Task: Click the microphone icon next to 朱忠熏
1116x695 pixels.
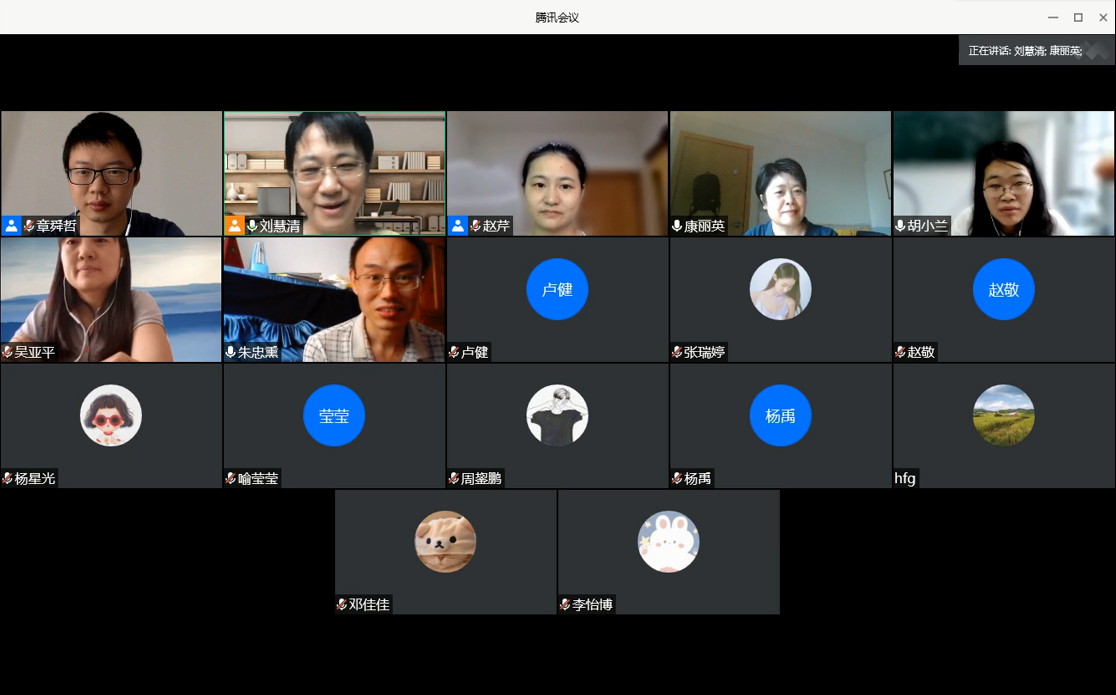Action: (230, 352)
